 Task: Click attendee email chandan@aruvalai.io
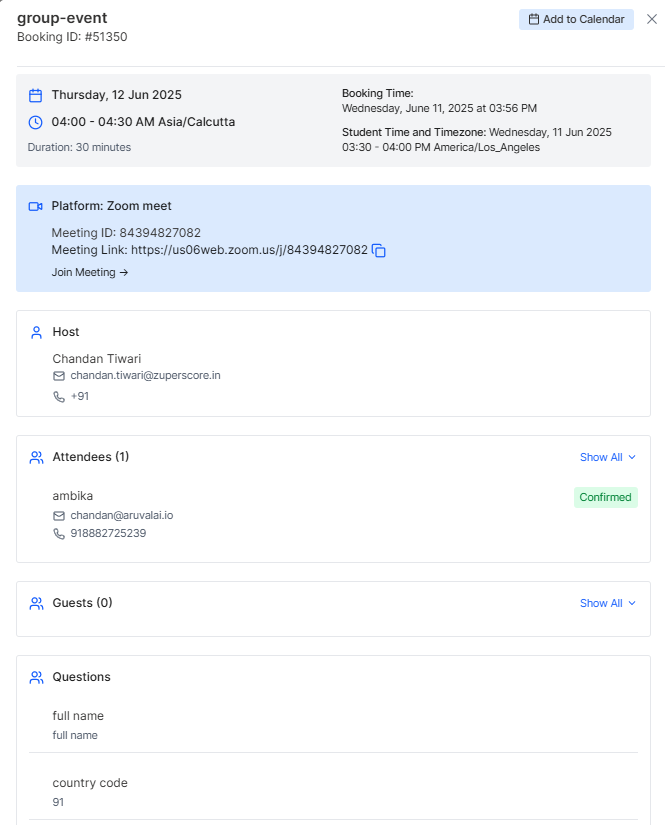[x=121, y=515]
